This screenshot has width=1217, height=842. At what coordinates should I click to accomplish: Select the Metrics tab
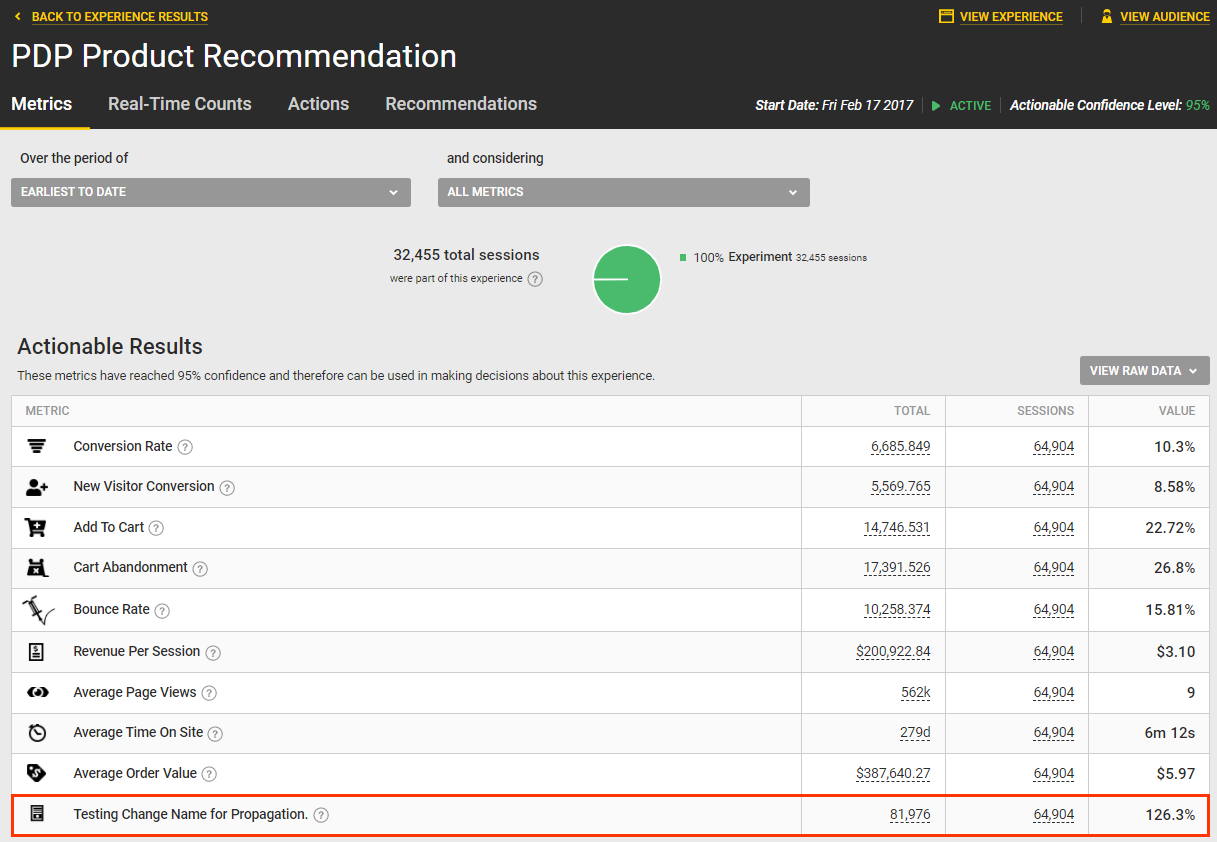(x=42, y=104)
